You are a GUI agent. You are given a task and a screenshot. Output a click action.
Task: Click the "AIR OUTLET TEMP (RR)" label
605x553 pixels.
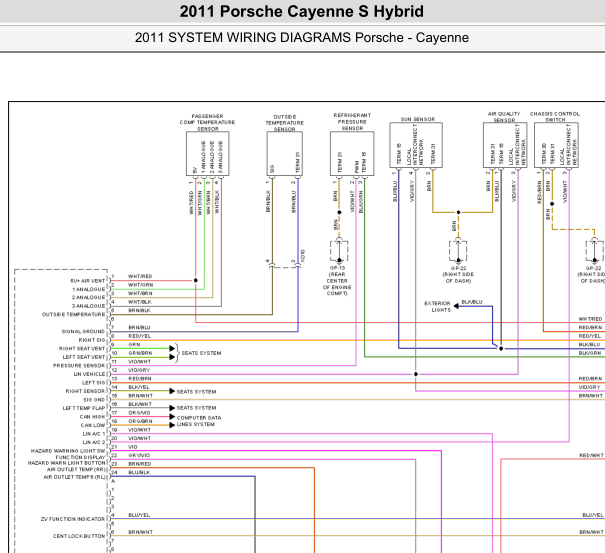(76, 470)
